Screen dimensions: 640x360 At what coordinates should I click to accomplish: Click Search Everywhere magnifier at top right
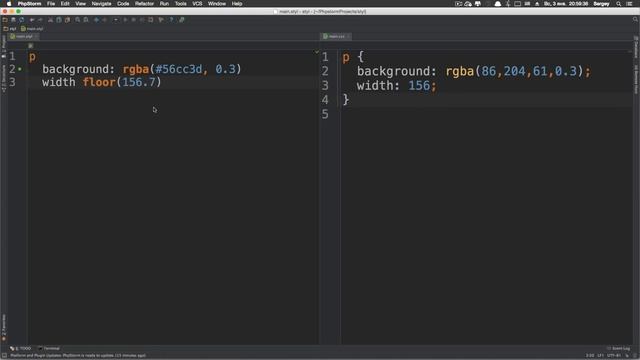(x=635, y=20)
